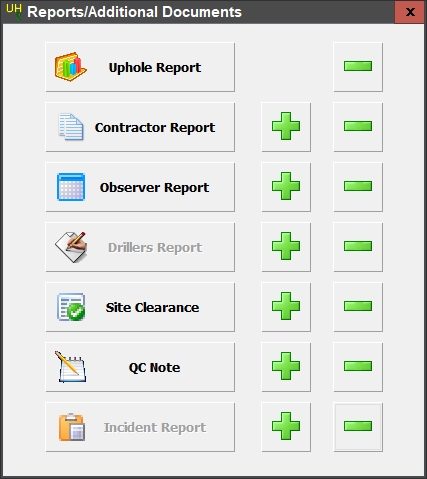Click the Observer Report calendar icon

(x=71, y=187)
